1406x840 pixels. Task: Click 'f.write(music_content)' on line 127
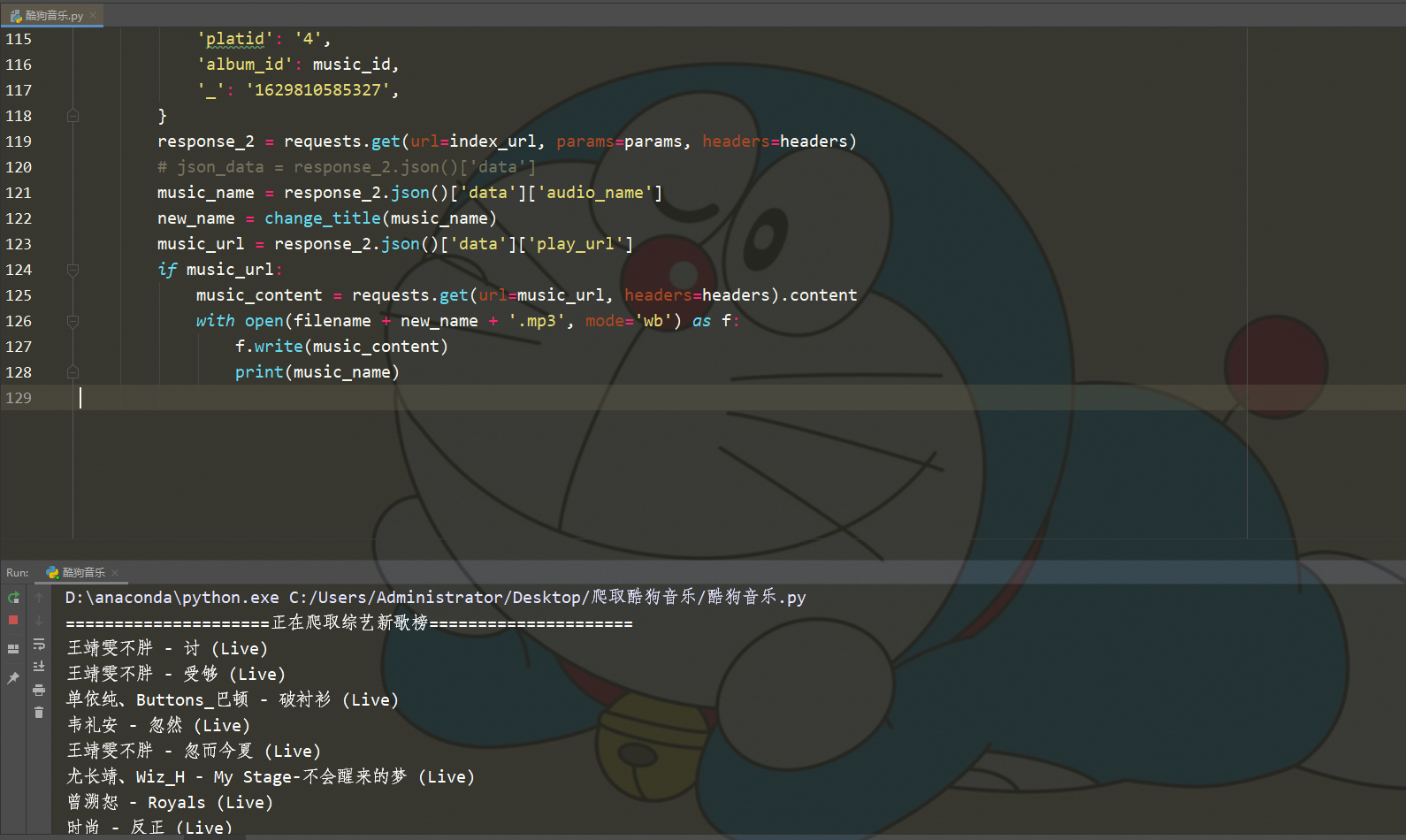[x=341, y=347]
